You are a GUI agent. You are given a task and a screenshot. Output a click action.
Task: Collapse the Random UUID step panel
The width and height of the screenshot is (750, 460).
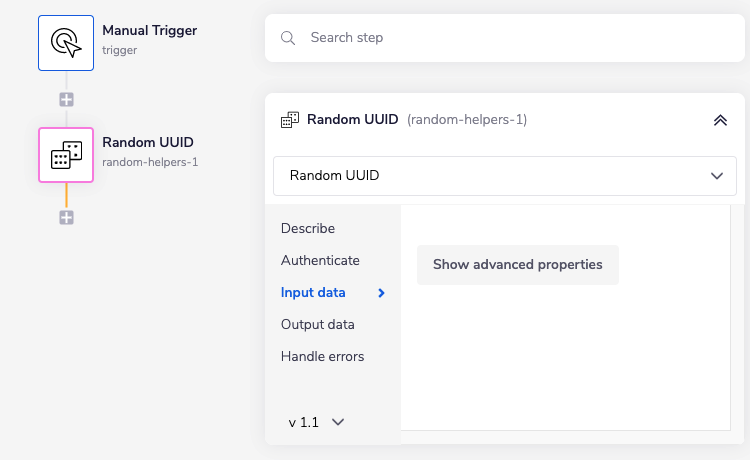tap(720, 120)
